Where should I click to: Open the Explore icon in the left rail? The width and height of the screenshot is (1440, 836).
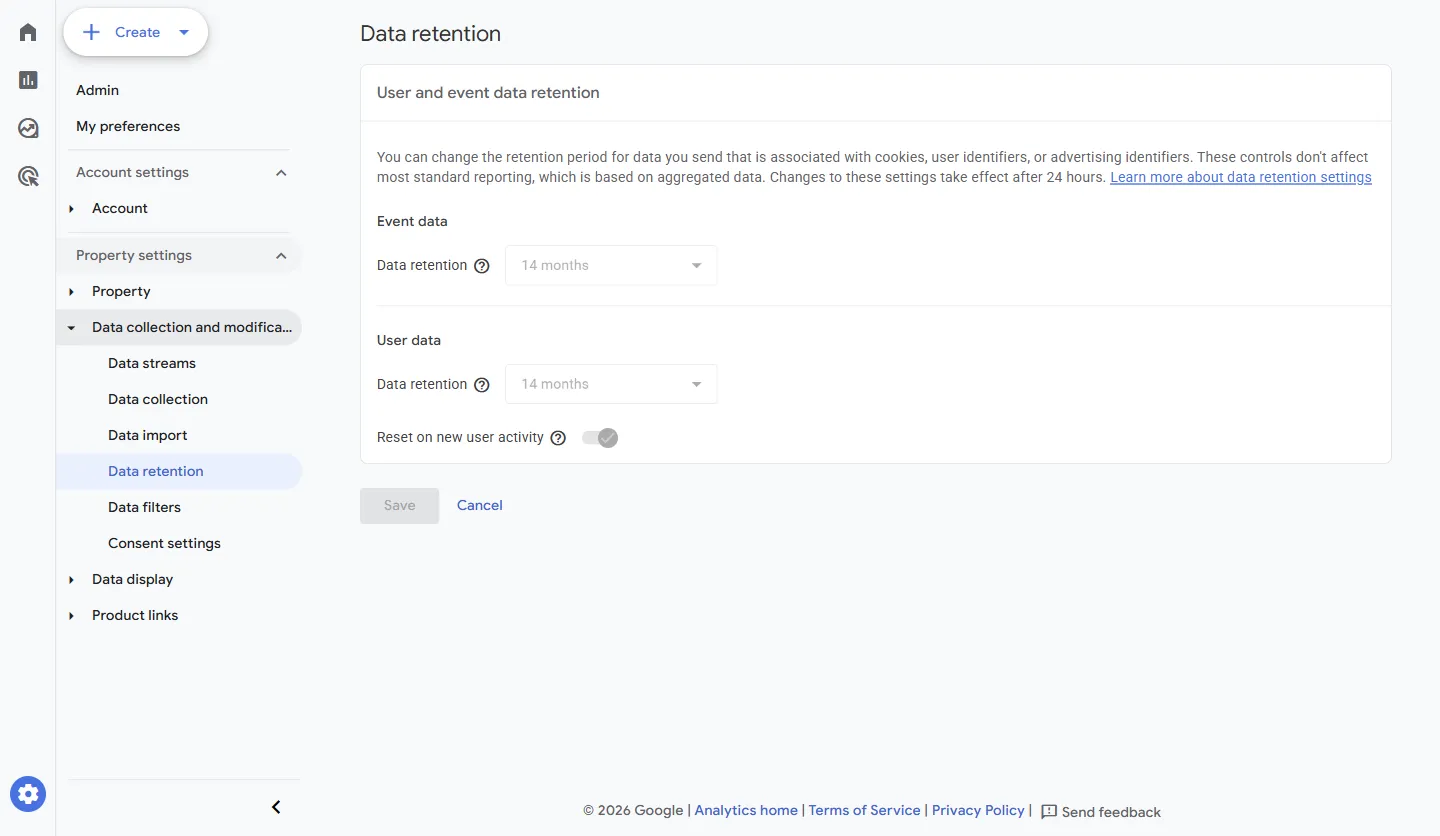point(28,128)
